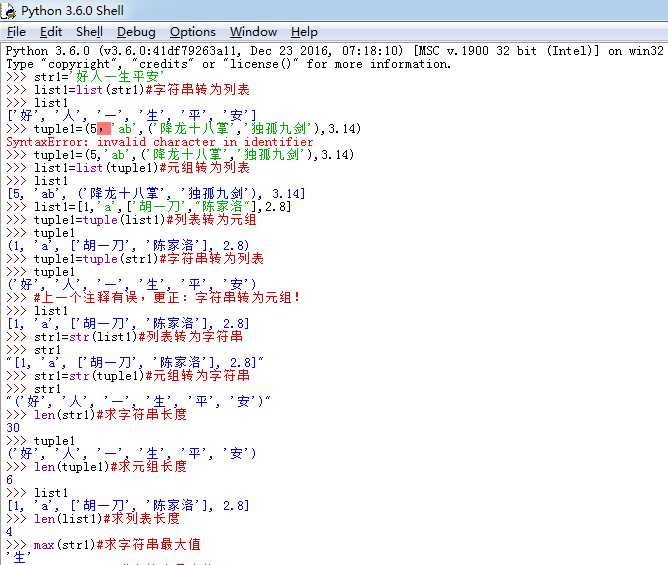Click the line len(str1)#求字符串长度
The width and height of the screenshot is (668, 565).
110,415
